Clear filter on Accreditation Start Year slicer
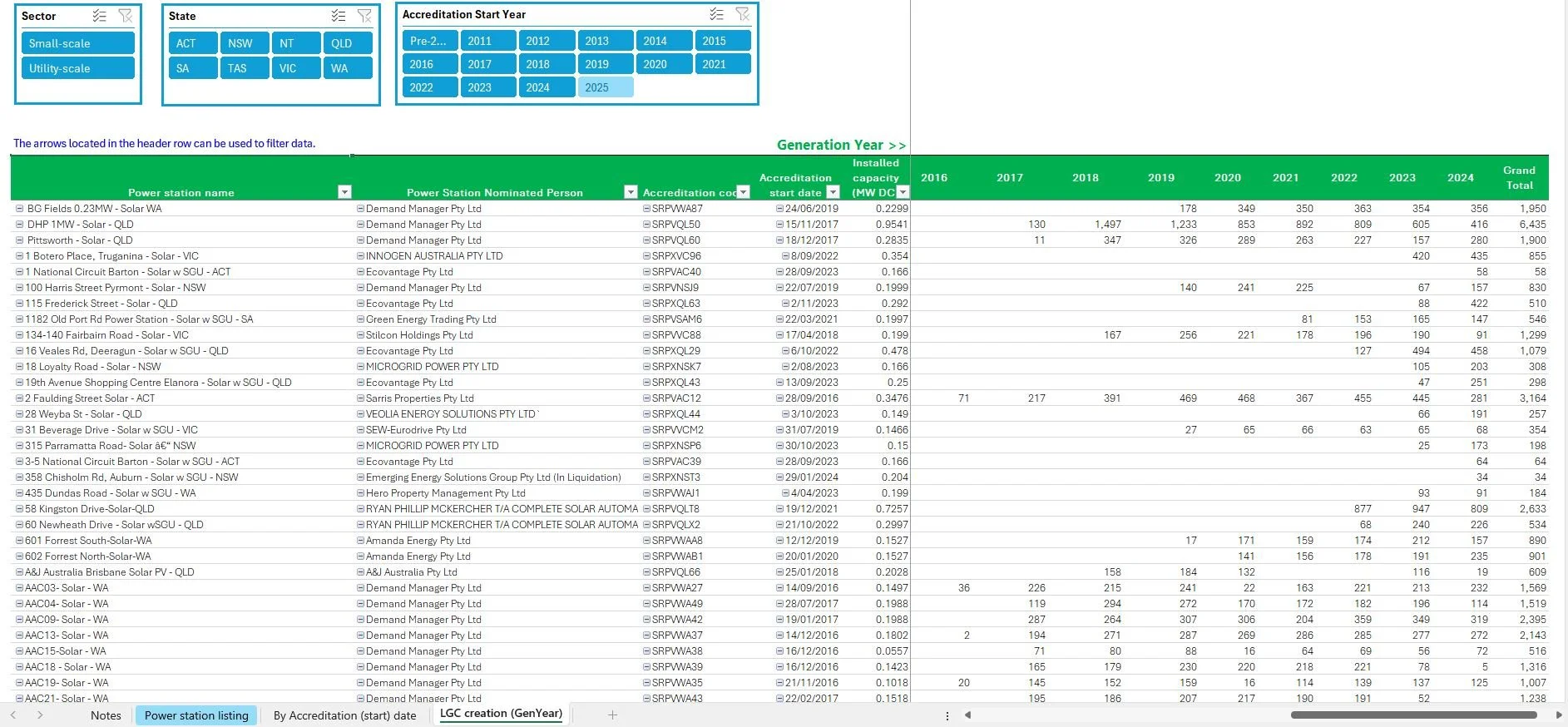Screen dimensions: 1568x727 click(x=743, y=14)
